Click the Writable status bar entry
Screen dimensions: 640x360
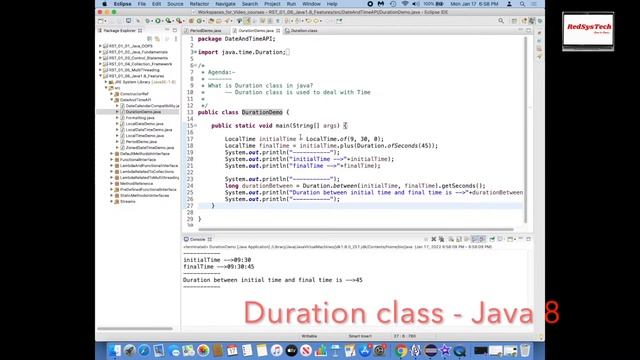pos(309,336)
